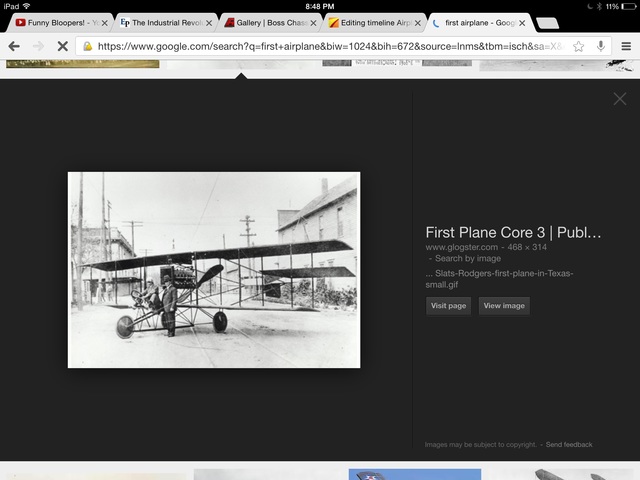Activate voice search microphone icon
Image resolution: width=640 pixels, height=480 pixels.
click(600, 46)
